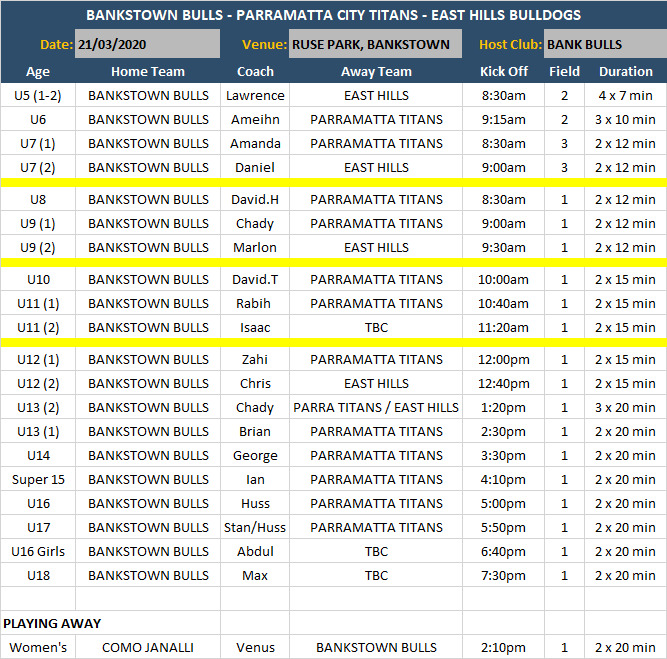Select coach cell Isaac
The height and width of the screenshot is (659, 667).
[x=255, y=327]
